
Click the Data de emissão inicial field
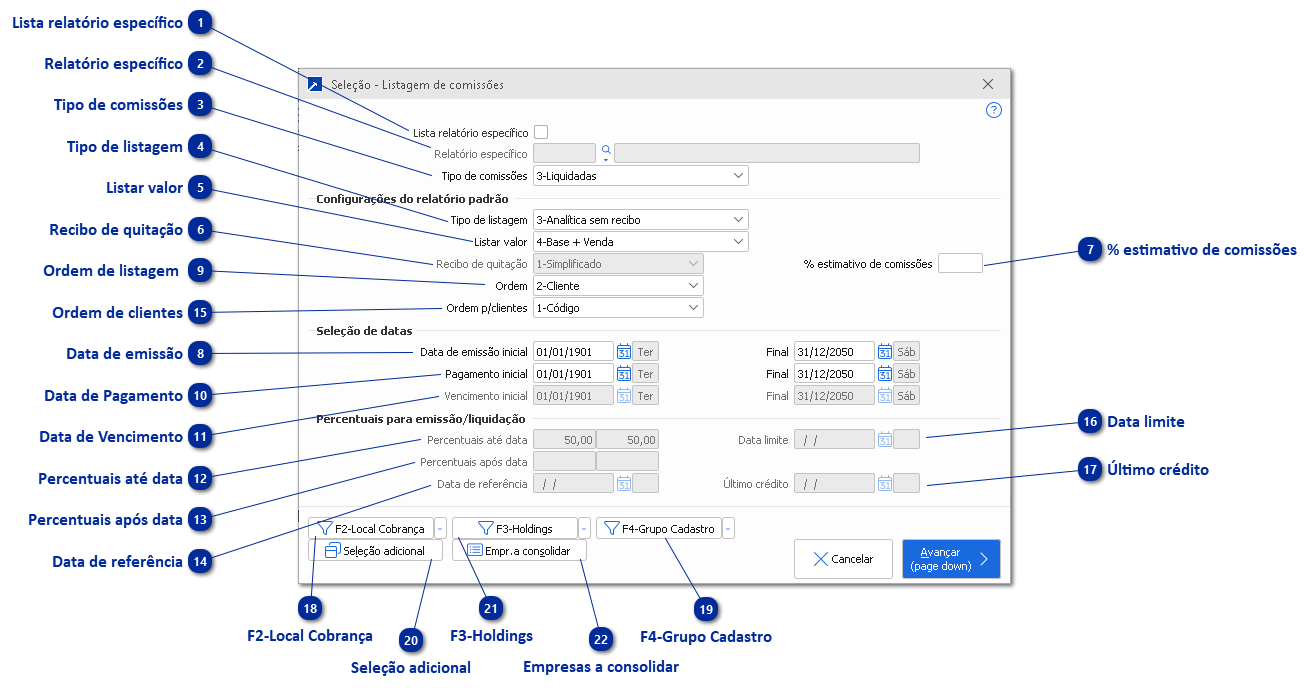click(574, 351)
